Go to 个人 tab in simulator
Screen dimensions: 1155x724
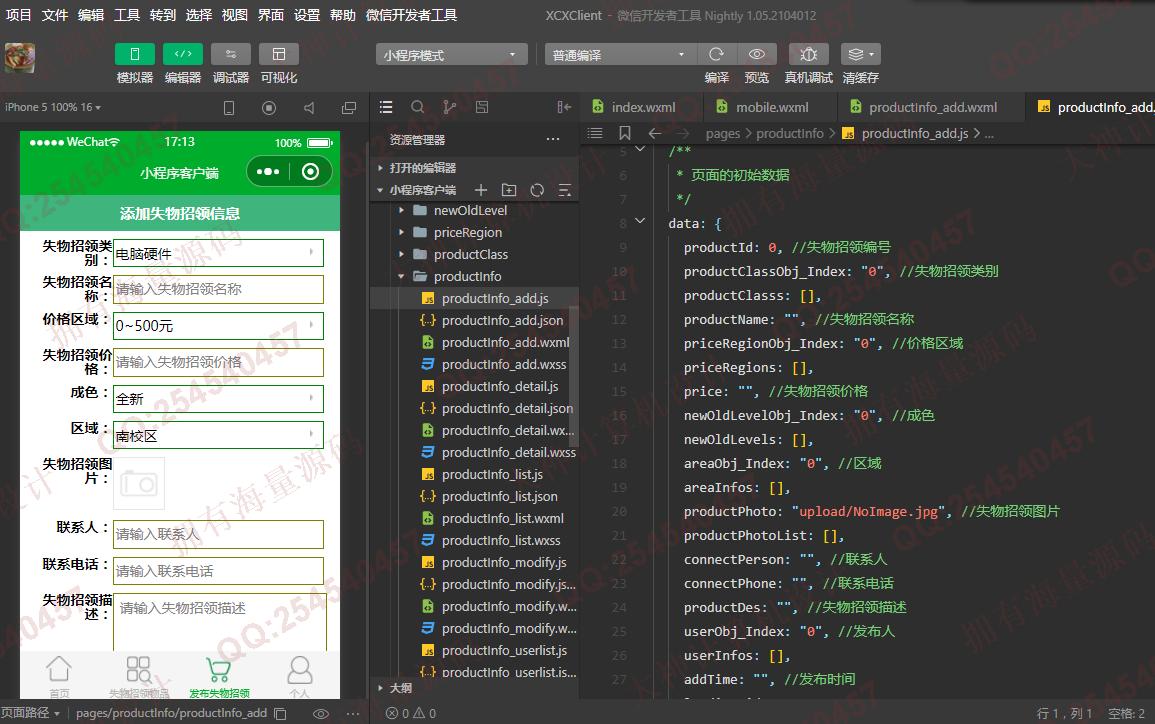coord(300,676)
